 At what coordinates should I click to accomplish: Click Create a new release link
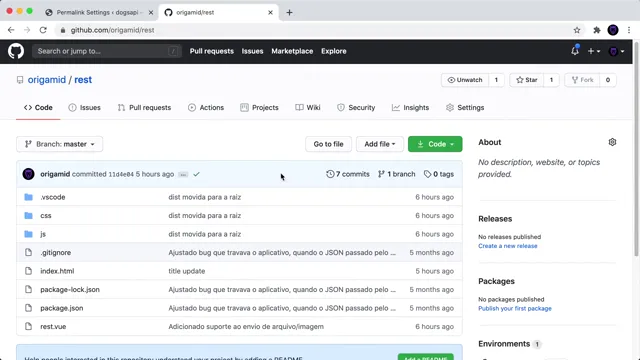click(x=508, y=246)
